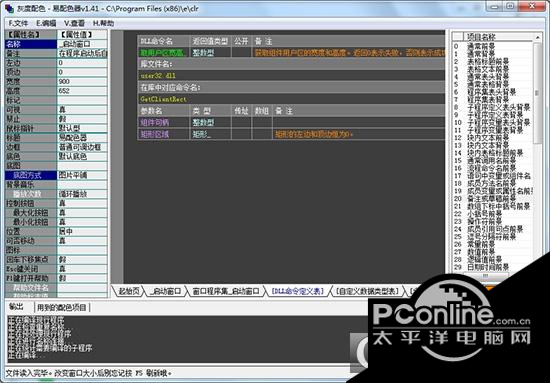The width and height of the screenshot is (550, 383).
Task: Switch to the 输出 panel tab
Action: pos(16,307)
